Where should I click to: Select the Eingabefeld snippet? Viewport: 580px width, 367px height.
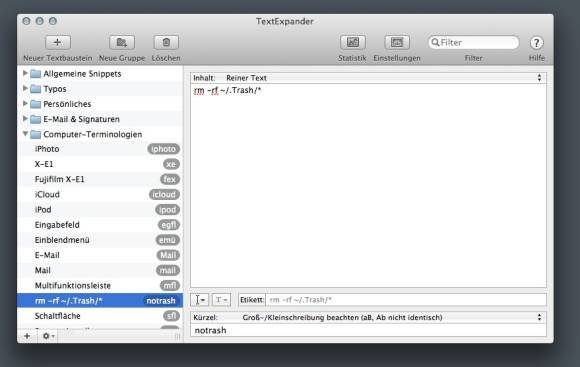point(100,225)
